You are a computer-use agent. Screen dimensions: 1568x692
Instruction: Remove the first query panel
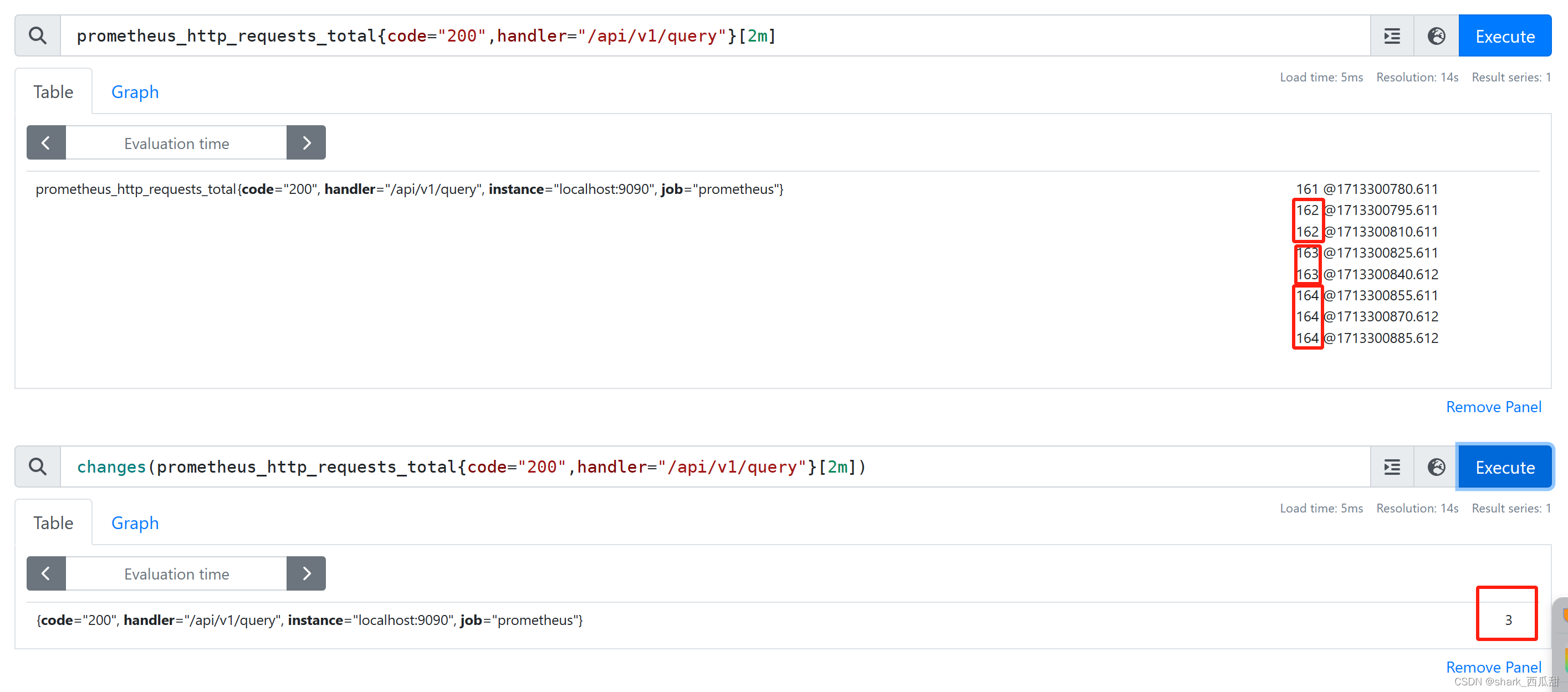1494,407
